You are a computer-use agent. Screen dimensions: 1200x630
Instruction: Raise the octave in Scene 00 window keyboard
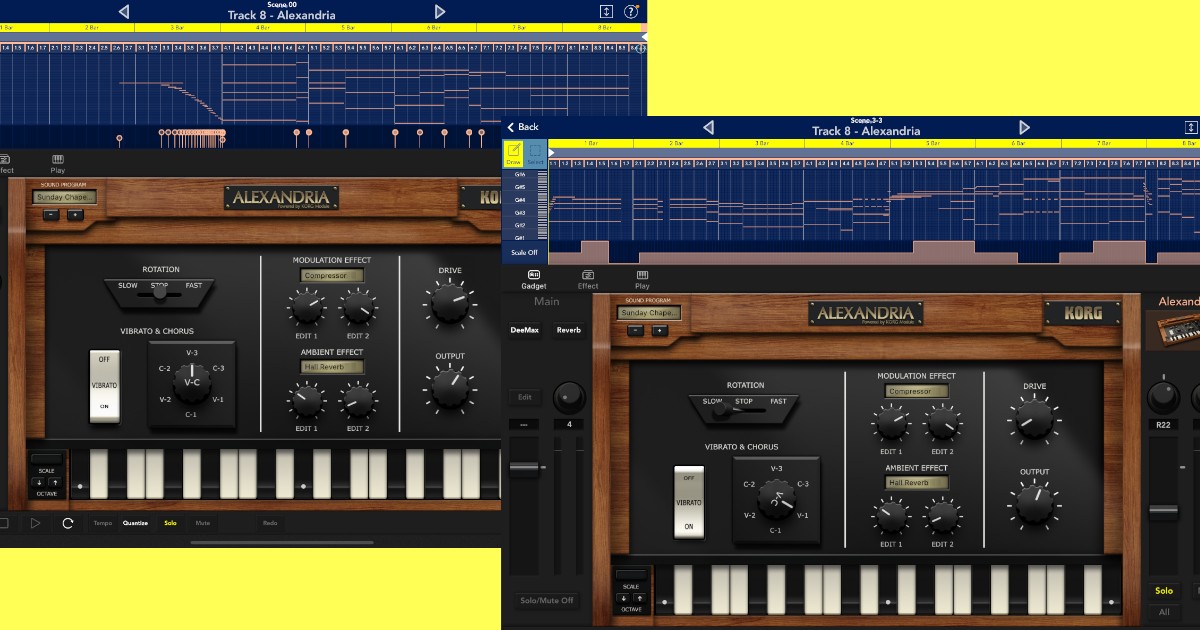click(x=54, y=482)
